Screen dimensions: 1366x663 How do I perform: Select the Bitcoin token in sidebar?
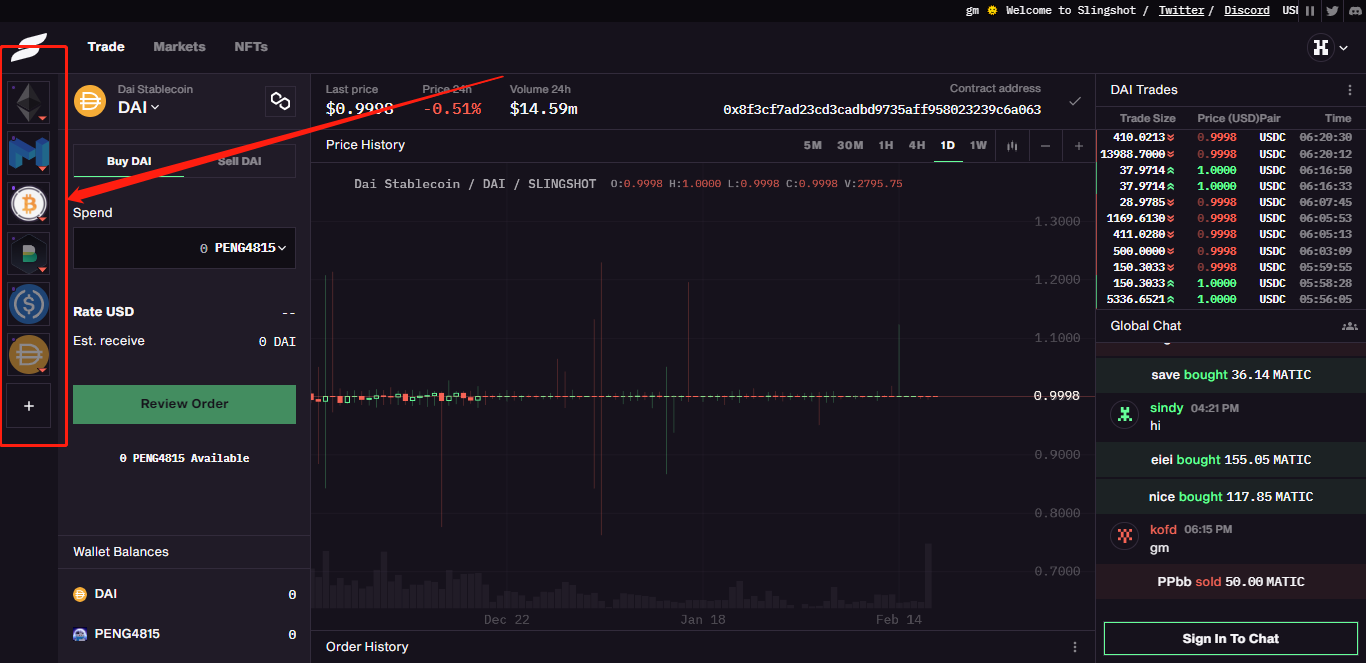(28, 204)
